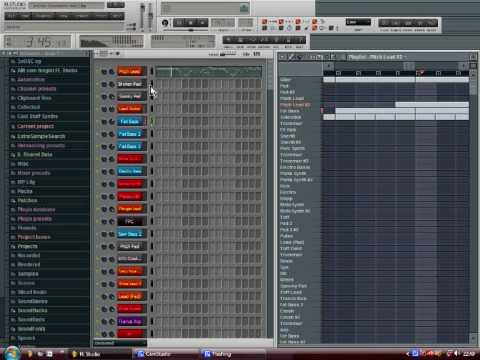Open the FPC channel button
Image resolution: width=480 pixels, height=360 pixels.
coord(131,222)
